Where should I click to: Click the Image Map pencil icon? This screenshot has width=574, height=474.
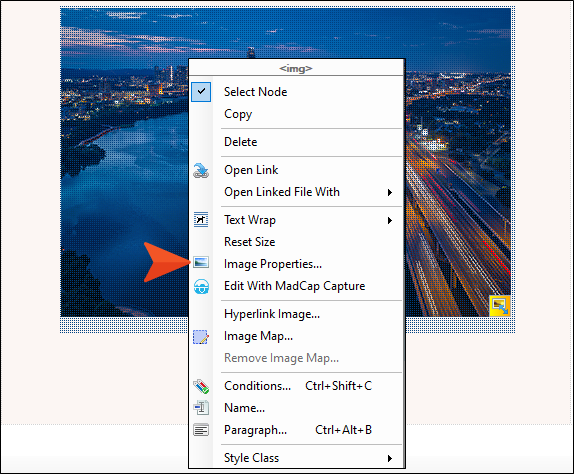(201, 337)
